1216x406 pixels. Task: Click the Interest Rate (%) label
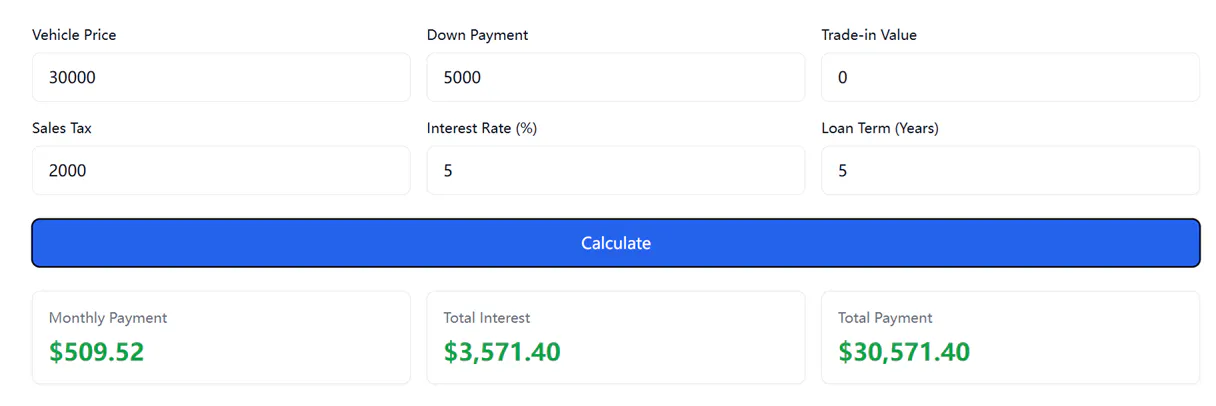[482, 128]
